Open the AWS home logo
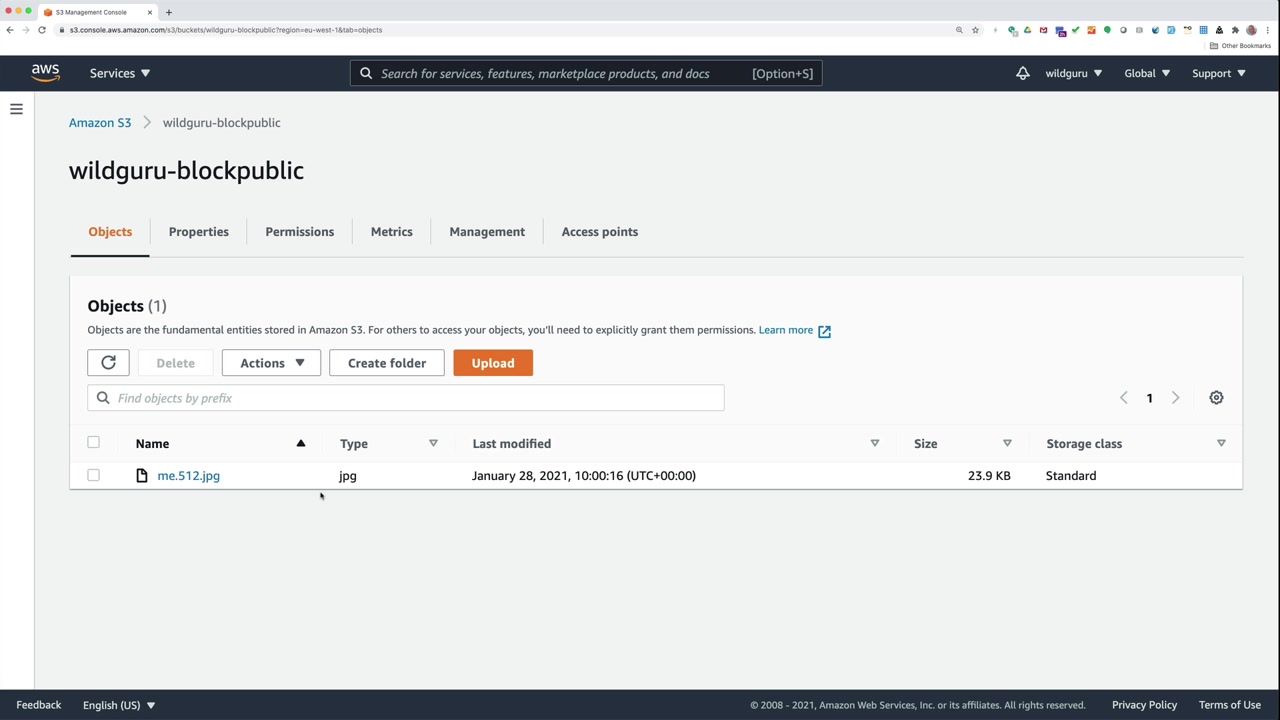Image resolution: width=1280 pixels, height=720 pixels. (x=45, y=73)
